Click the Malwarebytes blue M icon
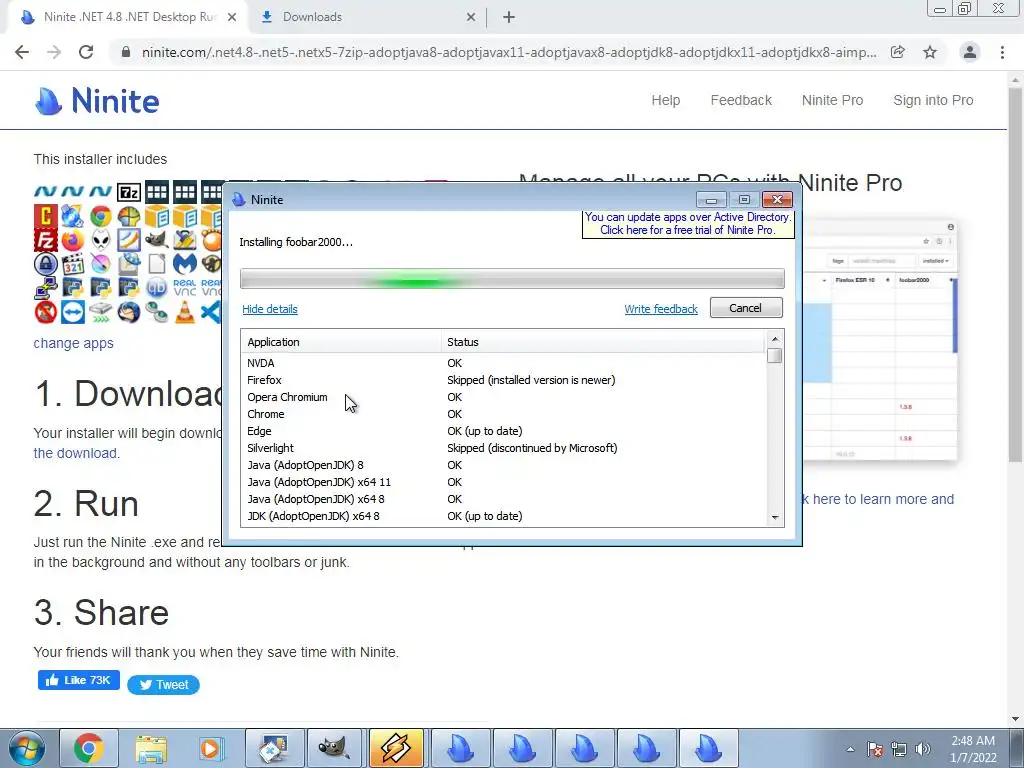Image resolution: width=1024 pixels, height=768 pixels. point(185,264)
